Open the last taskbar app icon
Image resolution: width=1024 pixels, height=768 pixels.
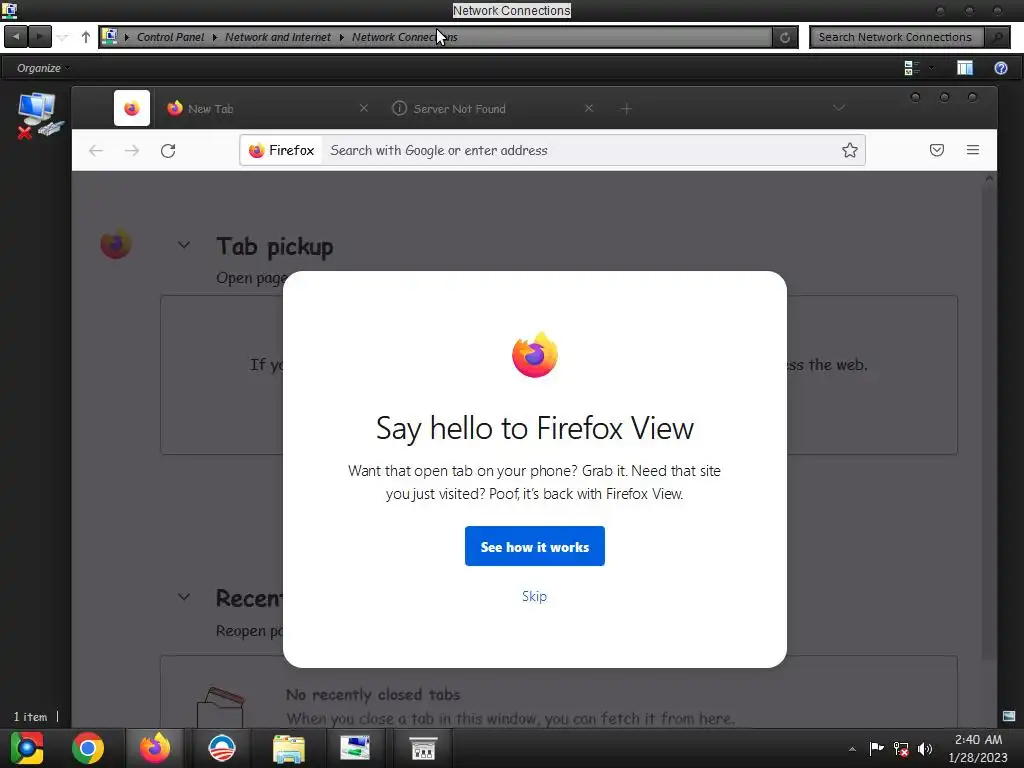[423, 748]
